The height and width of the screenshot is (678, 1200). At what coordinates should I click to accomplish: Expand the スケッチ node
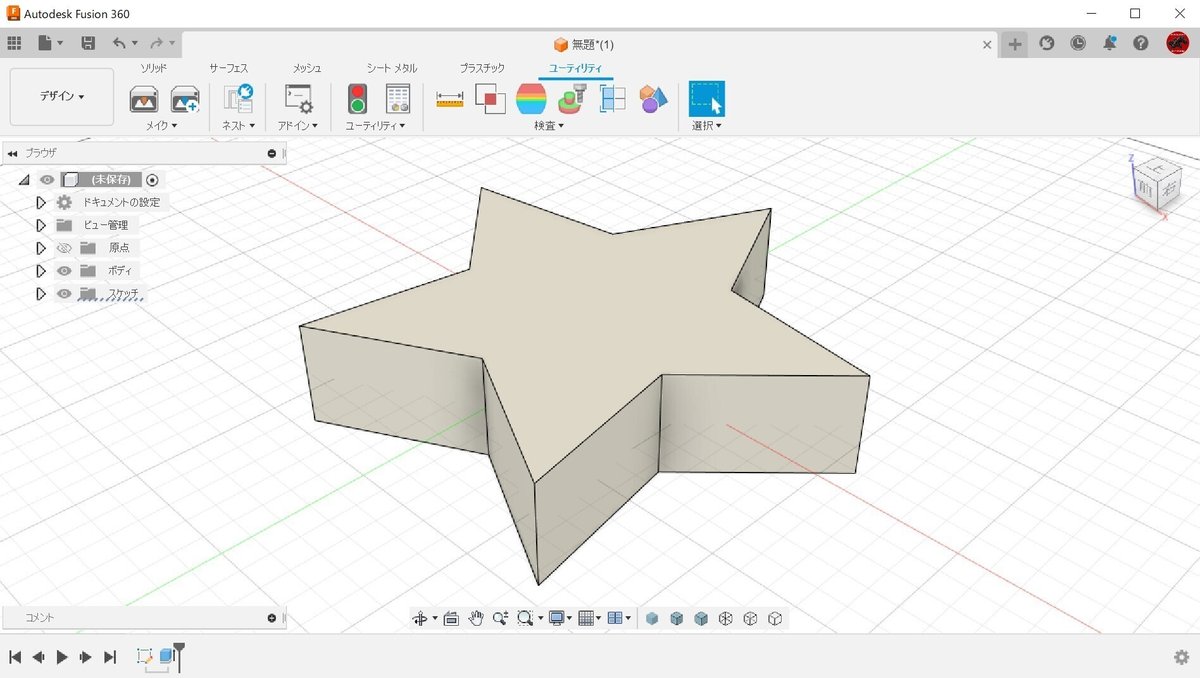(41, 294)
